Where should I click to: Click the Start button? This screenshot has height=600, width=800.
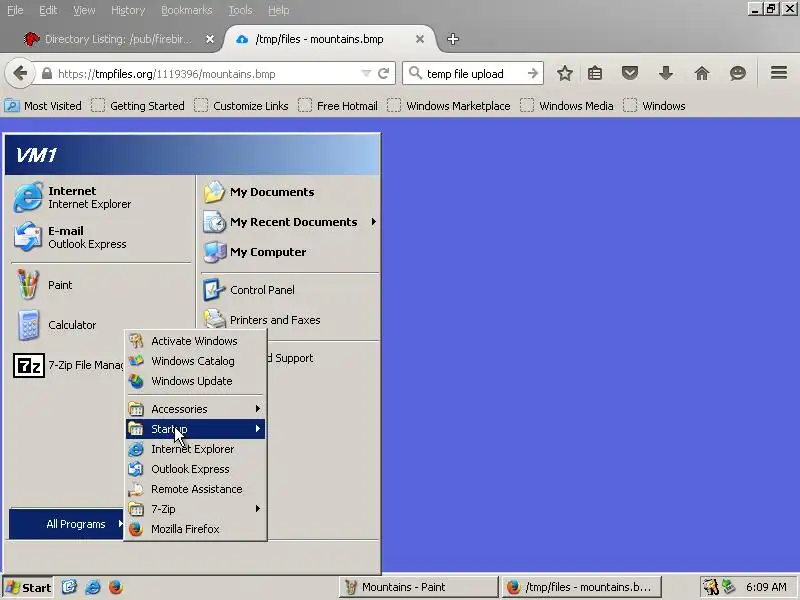[x=29, y=588]
